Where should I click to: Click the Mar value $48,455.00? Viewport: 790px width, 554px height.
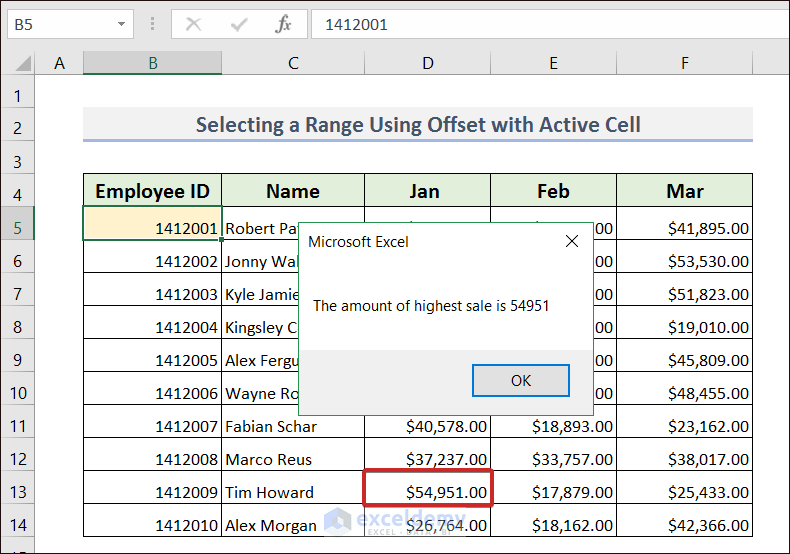point(684,388)
